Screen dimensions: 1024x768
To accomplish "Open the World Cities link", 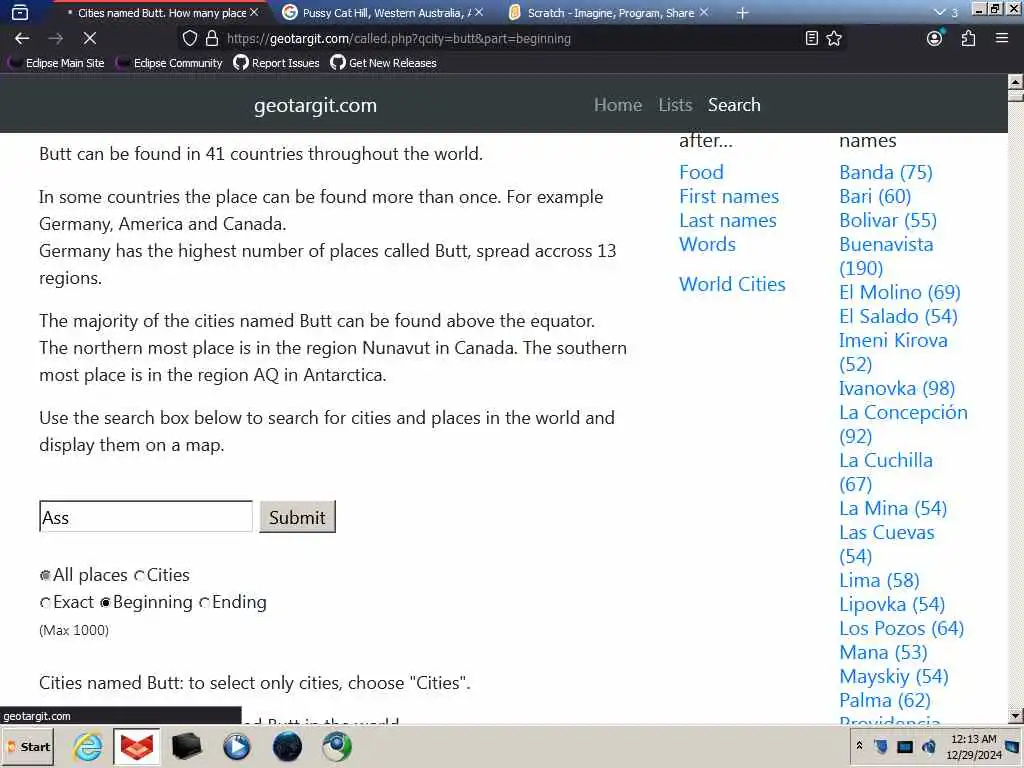I will coord(732,284).
